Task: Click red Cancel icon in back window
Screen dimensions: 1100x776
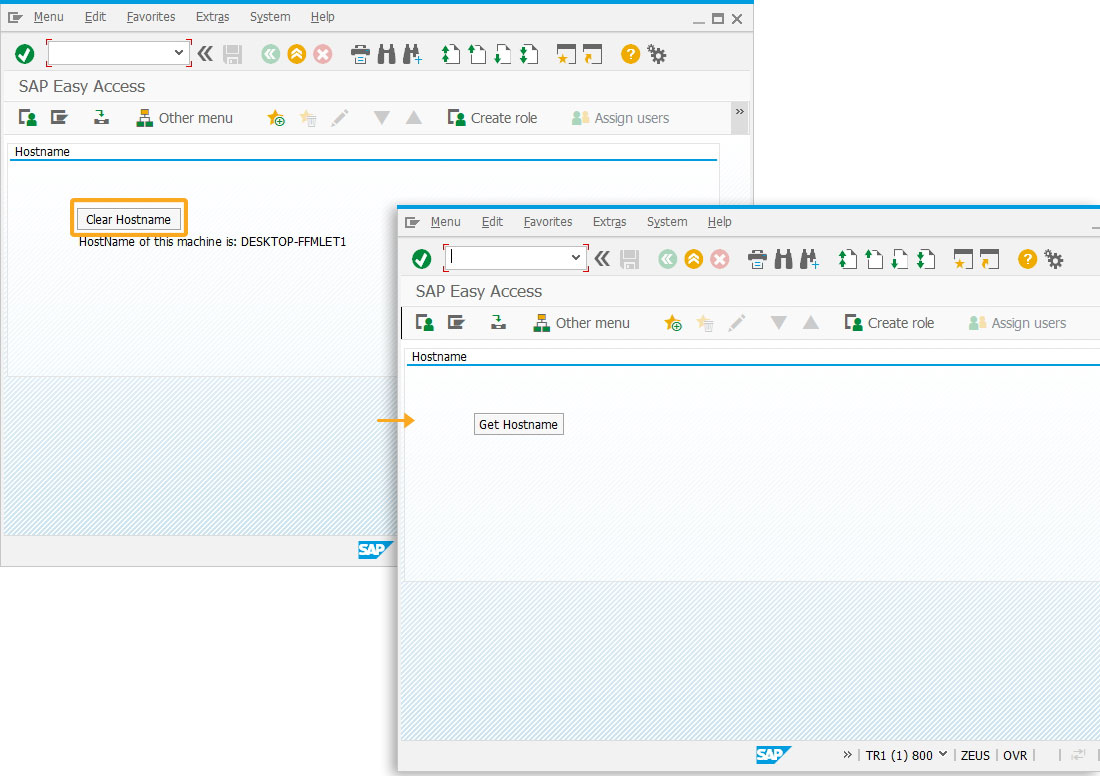Action: 323,54
